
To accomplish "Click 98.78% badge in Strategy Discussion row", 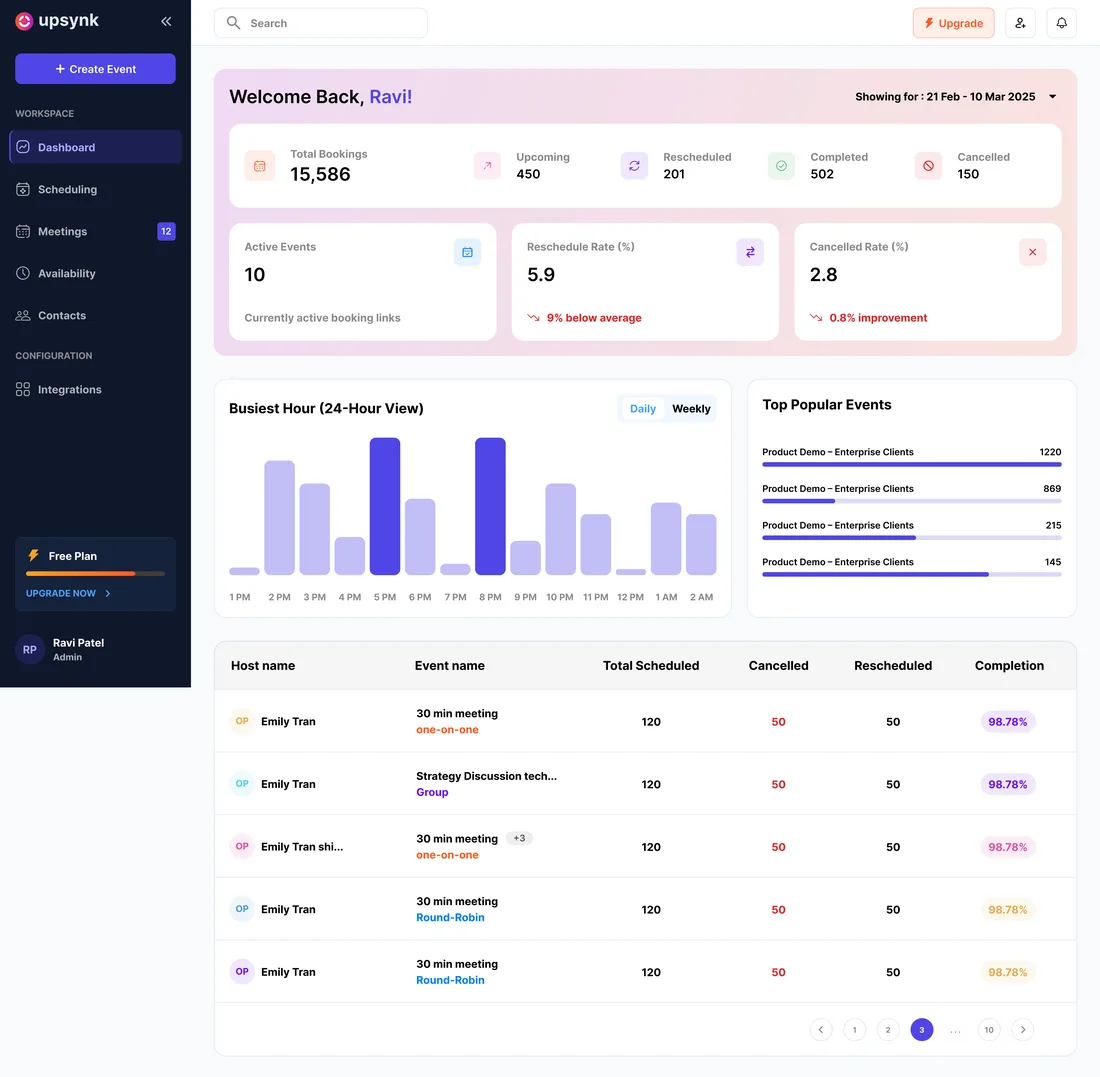I will [1007, 784].
